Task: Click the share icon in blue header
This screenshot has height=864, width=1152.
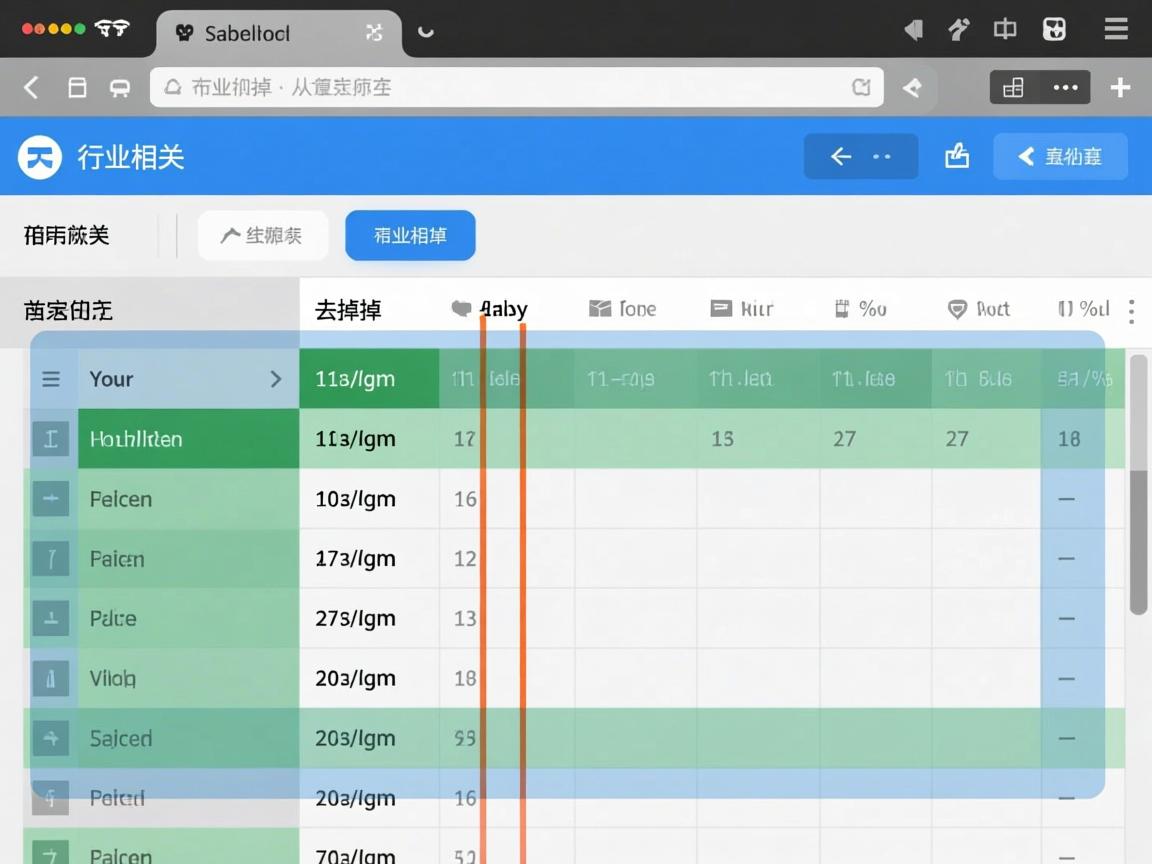Action: [957, 157]
